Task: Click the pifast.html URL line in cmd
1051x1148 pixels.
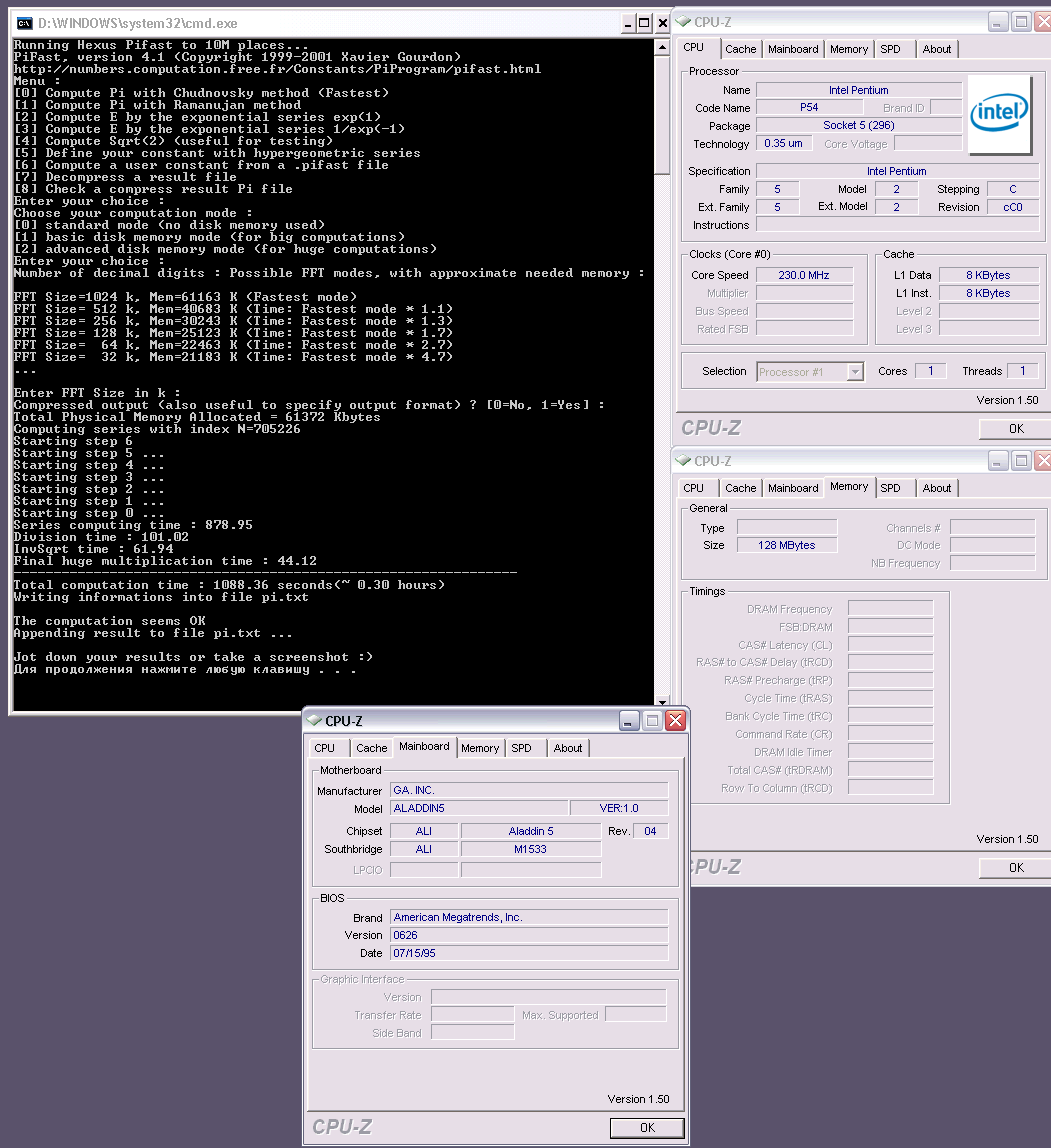Action: [x=277, y=69]
